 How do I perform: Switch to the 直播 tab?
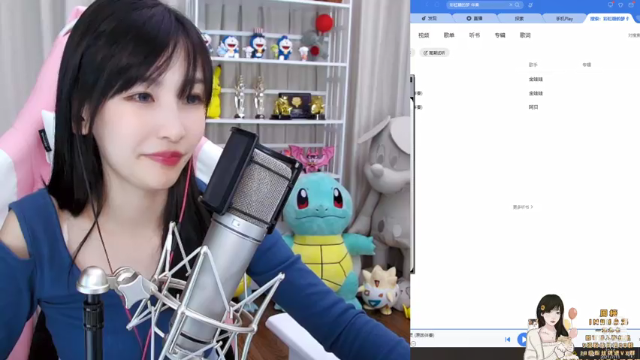474,18
